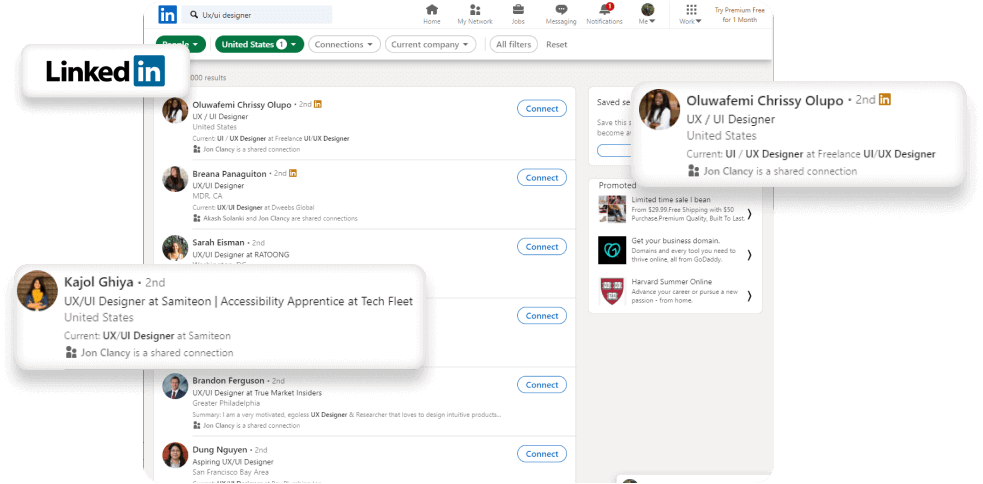This screenshot has height=484, width=983.
Task: Click Oluwafemi's photo in the enlarged callout card
Action: 660,109
